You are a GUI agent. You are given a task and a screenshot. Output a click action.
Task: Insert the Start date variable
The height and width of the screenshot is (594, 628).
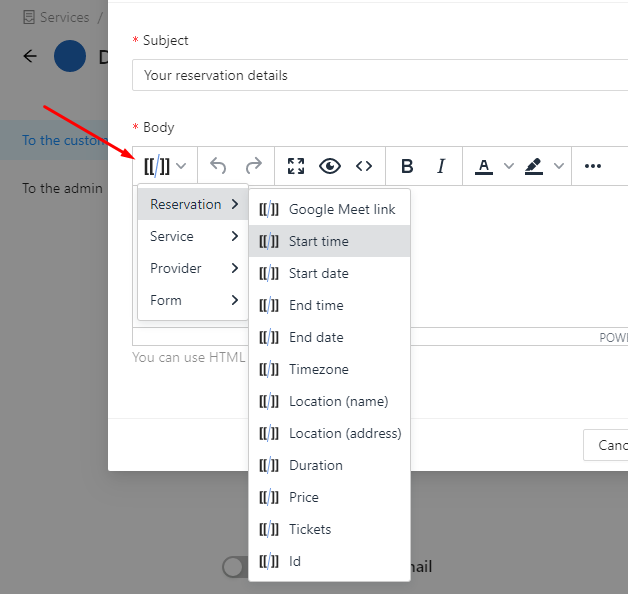coord(329,273)
